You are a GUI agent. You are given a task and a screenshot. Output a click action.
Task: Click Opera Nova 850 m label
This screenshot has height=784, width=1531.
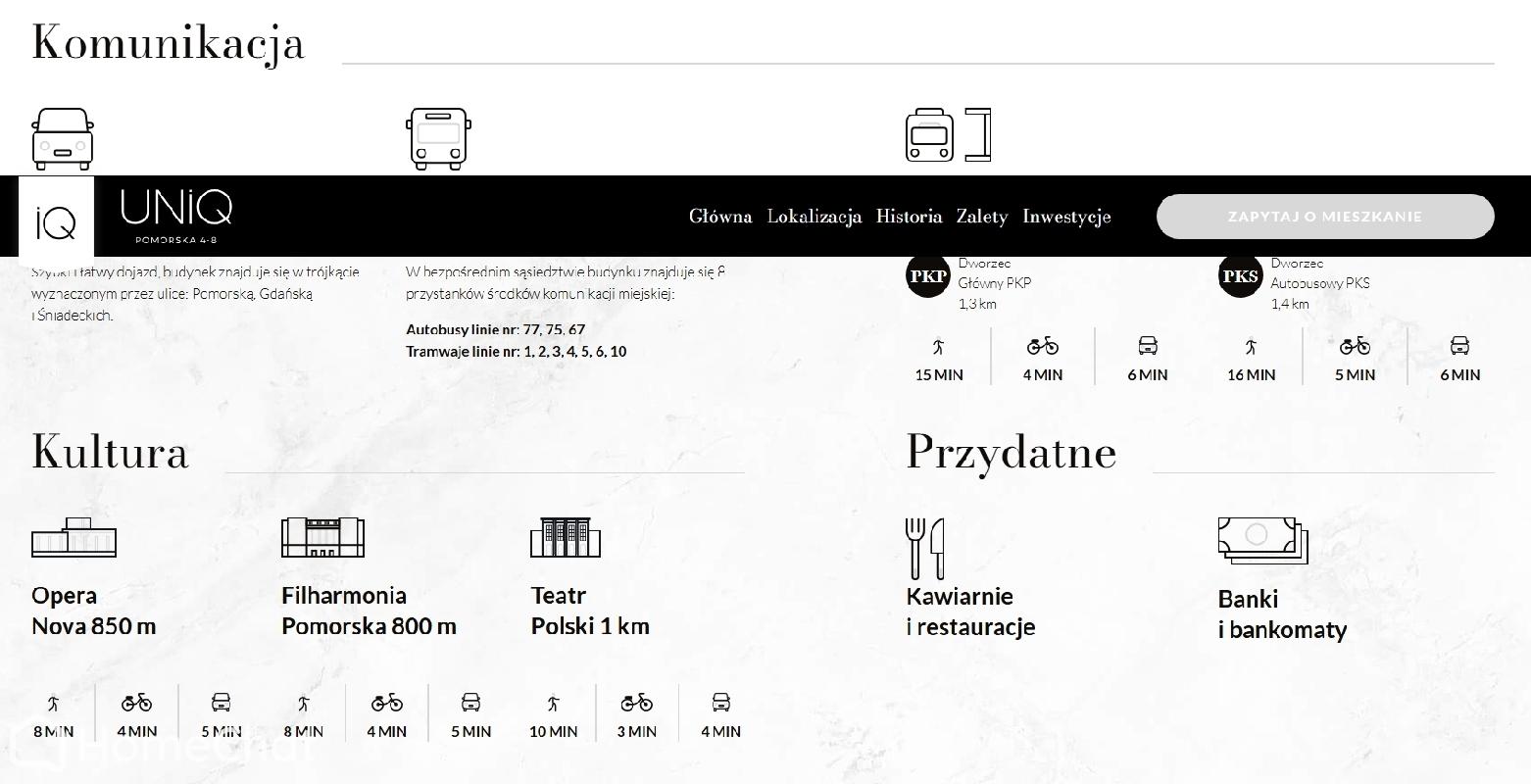coord(93,611)
